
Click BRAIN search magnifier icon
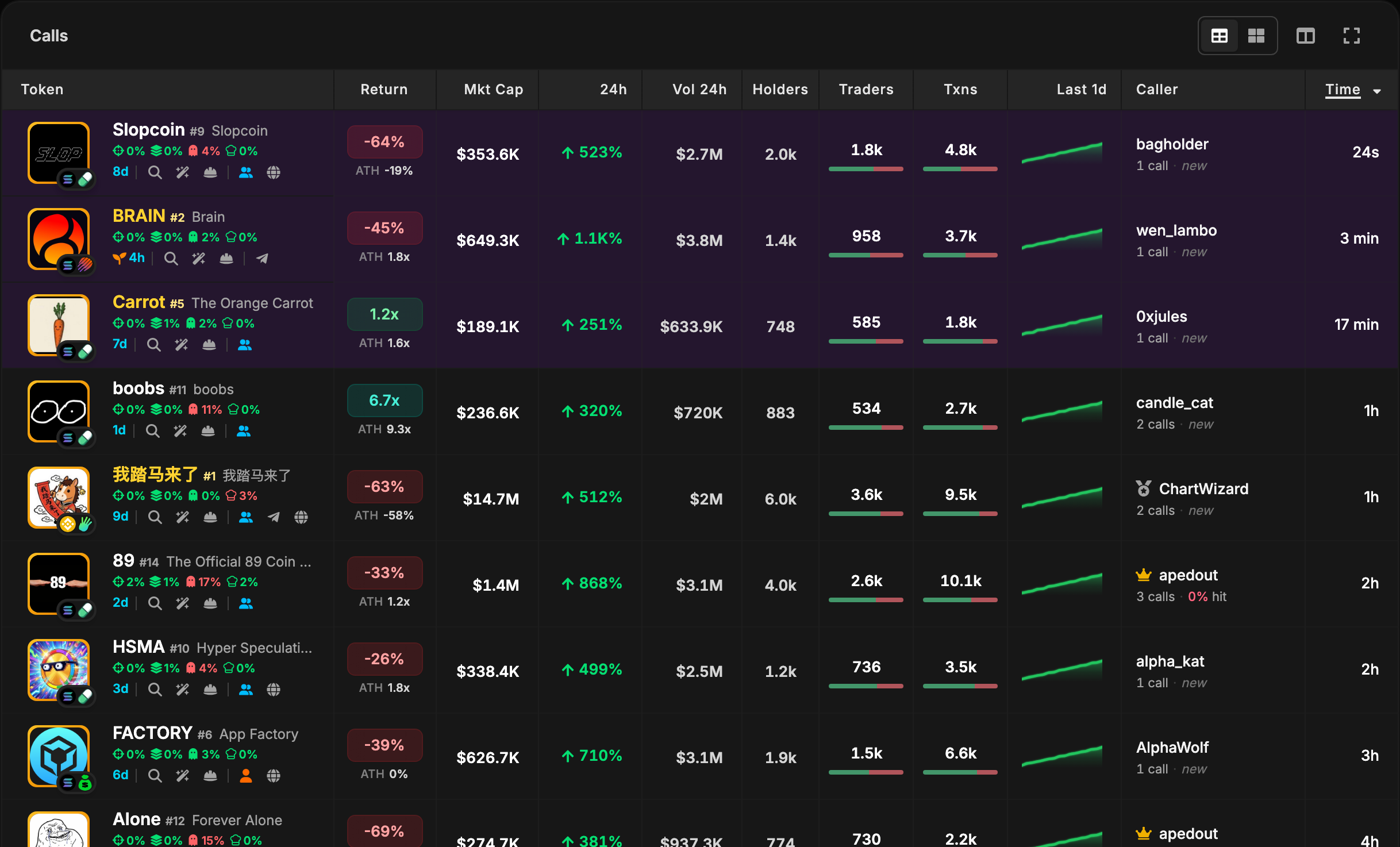coord(171,259)
